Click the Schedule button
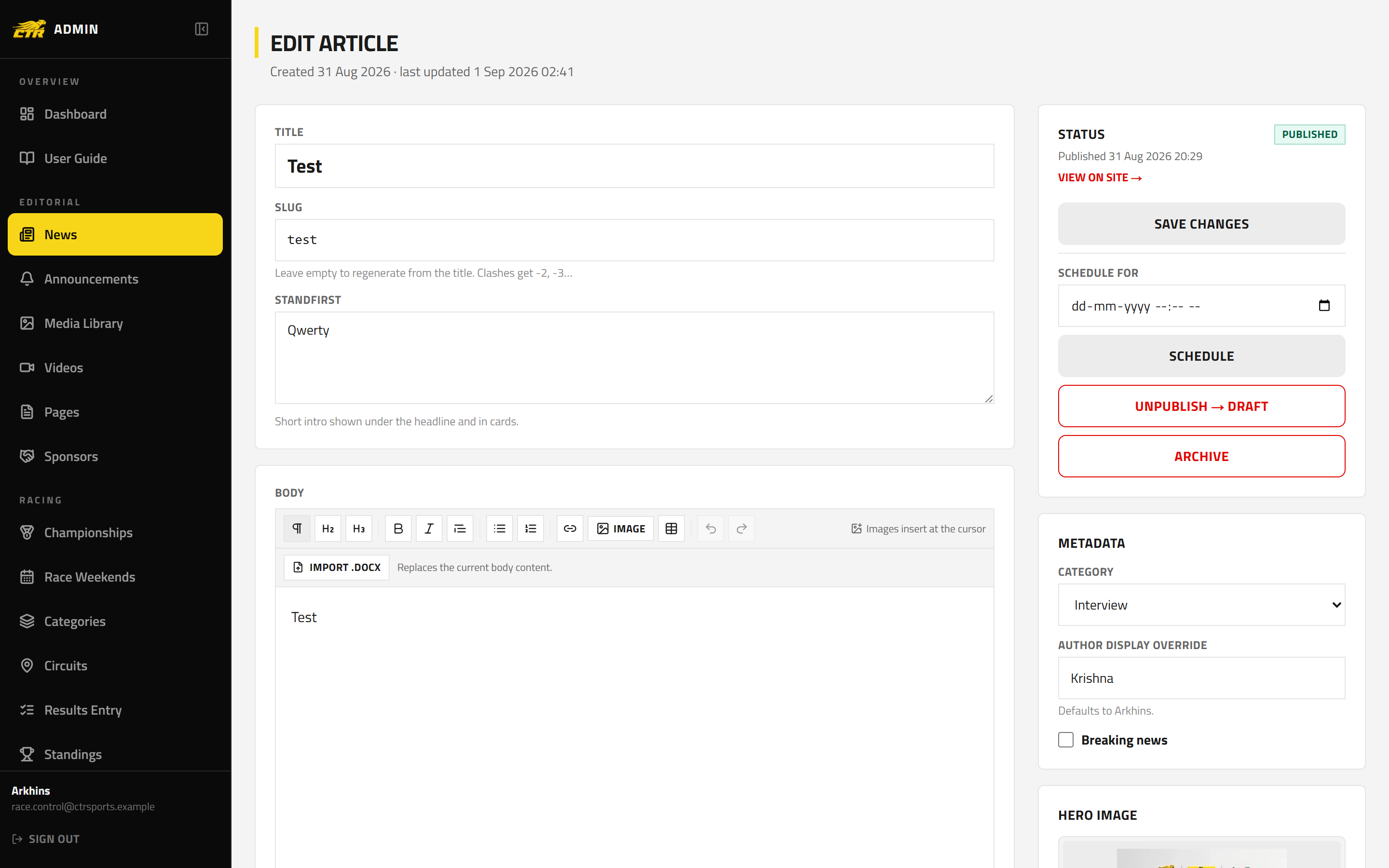 click(x=1201, y=356)
